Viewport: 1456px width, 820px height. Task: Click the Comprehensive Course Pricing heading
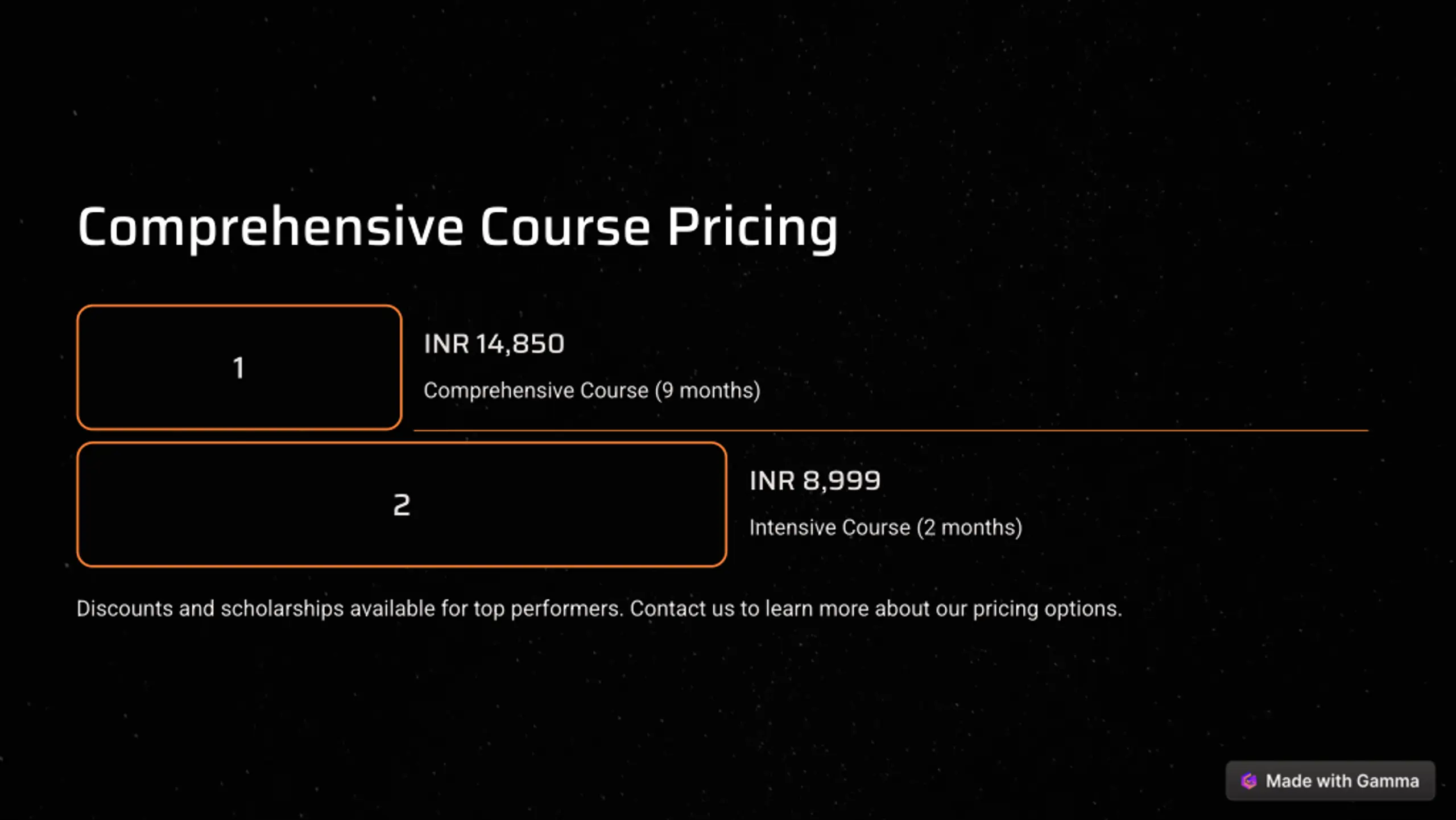pyautogui.click(x=458, y=228)
